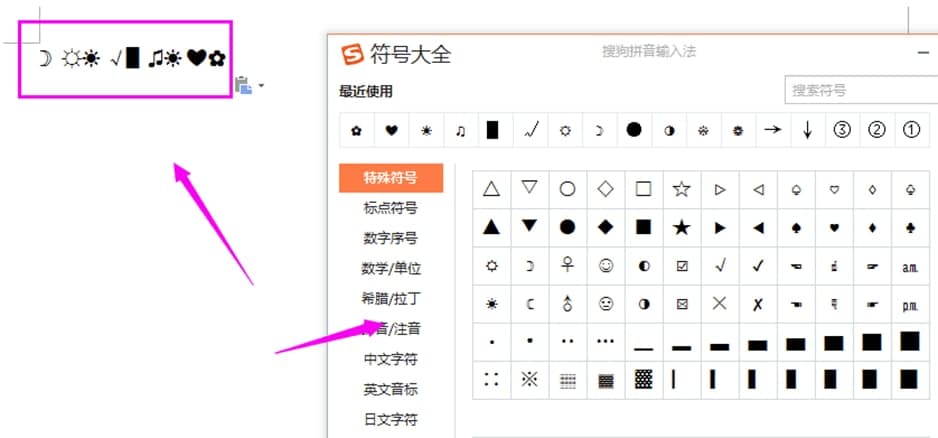Switch to 中文字符 category
938x438 pixels.
pos(391,360)
